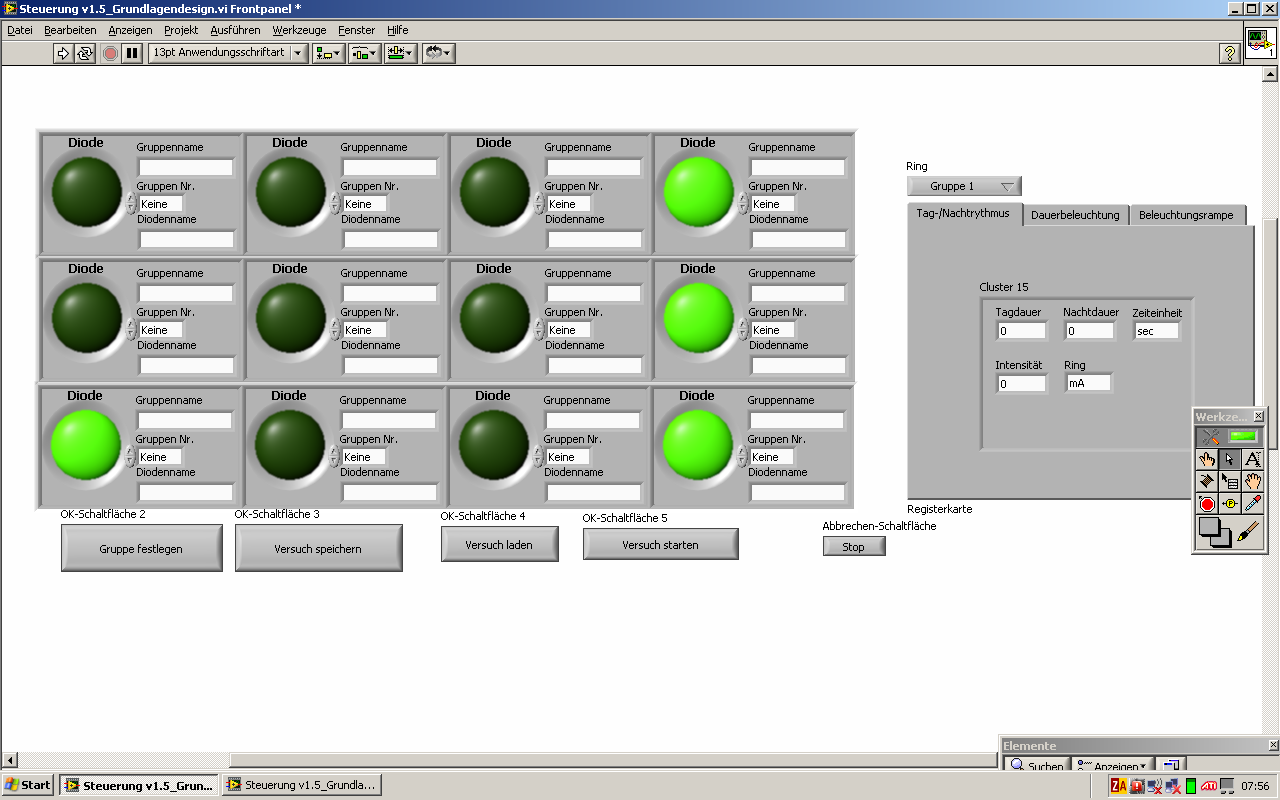Click the red Abort Execution toolbar icon

(x=110, y=53)
